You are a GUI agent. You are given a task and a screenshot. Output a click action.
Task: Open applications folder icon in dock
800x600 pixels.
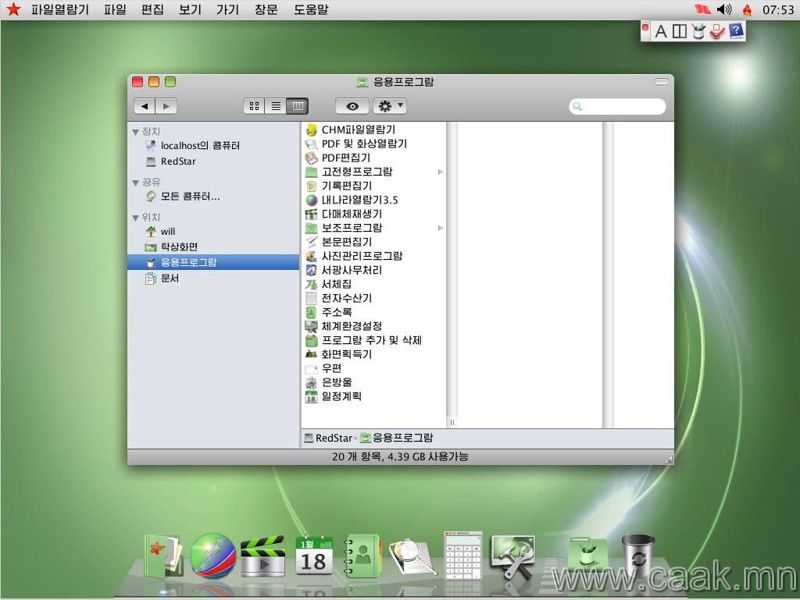point(588,557)
